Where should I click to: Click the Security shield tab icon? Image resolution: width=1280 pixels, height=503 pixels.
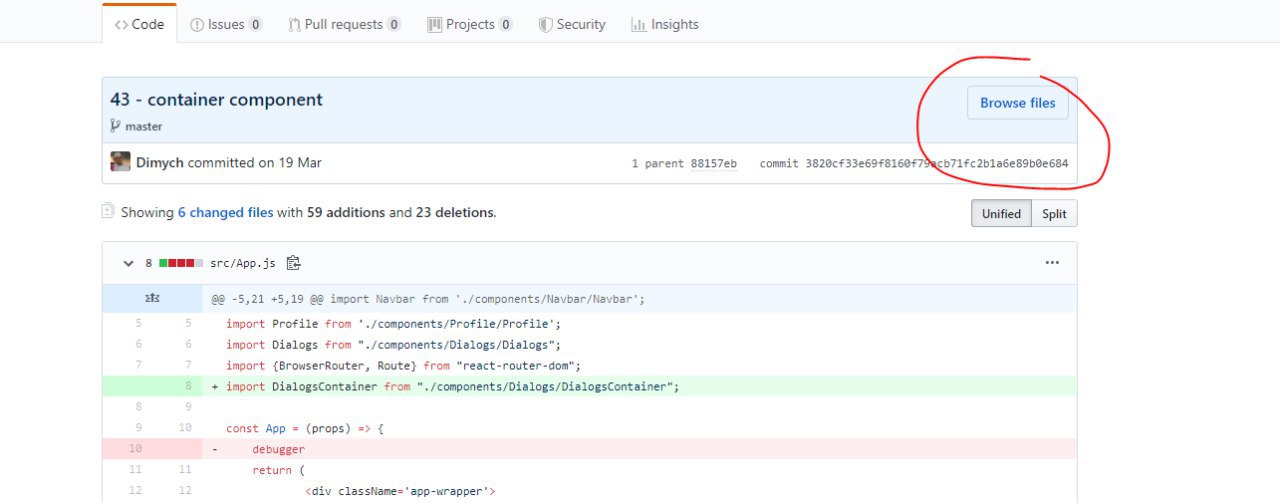click(545, 25)
